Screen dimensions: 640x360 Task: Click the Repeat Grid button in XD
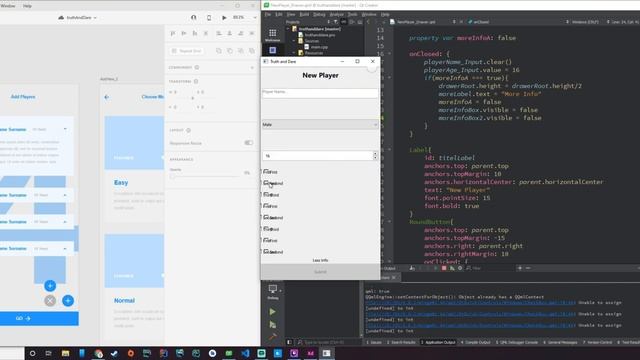[187, 51]
